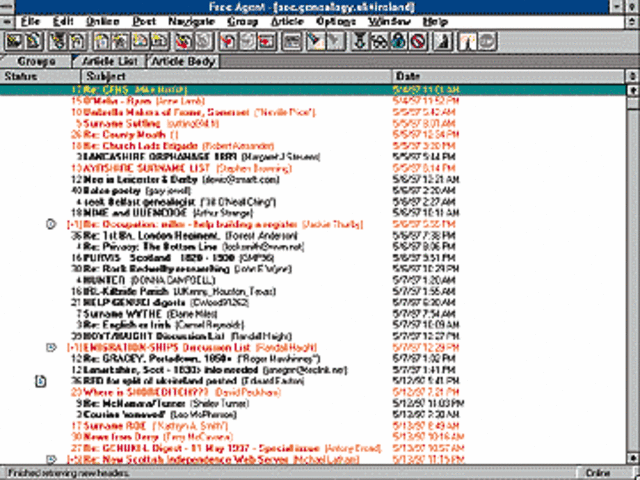Sort by the Status column header

coord(40,76)
